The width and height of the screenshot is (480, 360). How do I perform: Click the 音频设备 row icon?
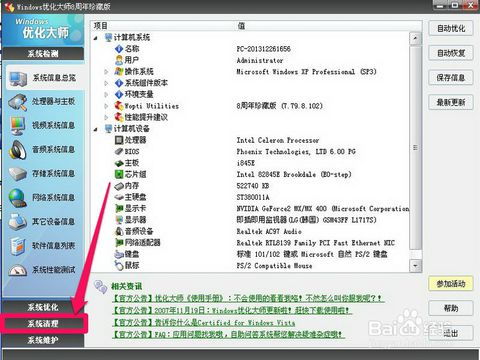click(119, 231)
